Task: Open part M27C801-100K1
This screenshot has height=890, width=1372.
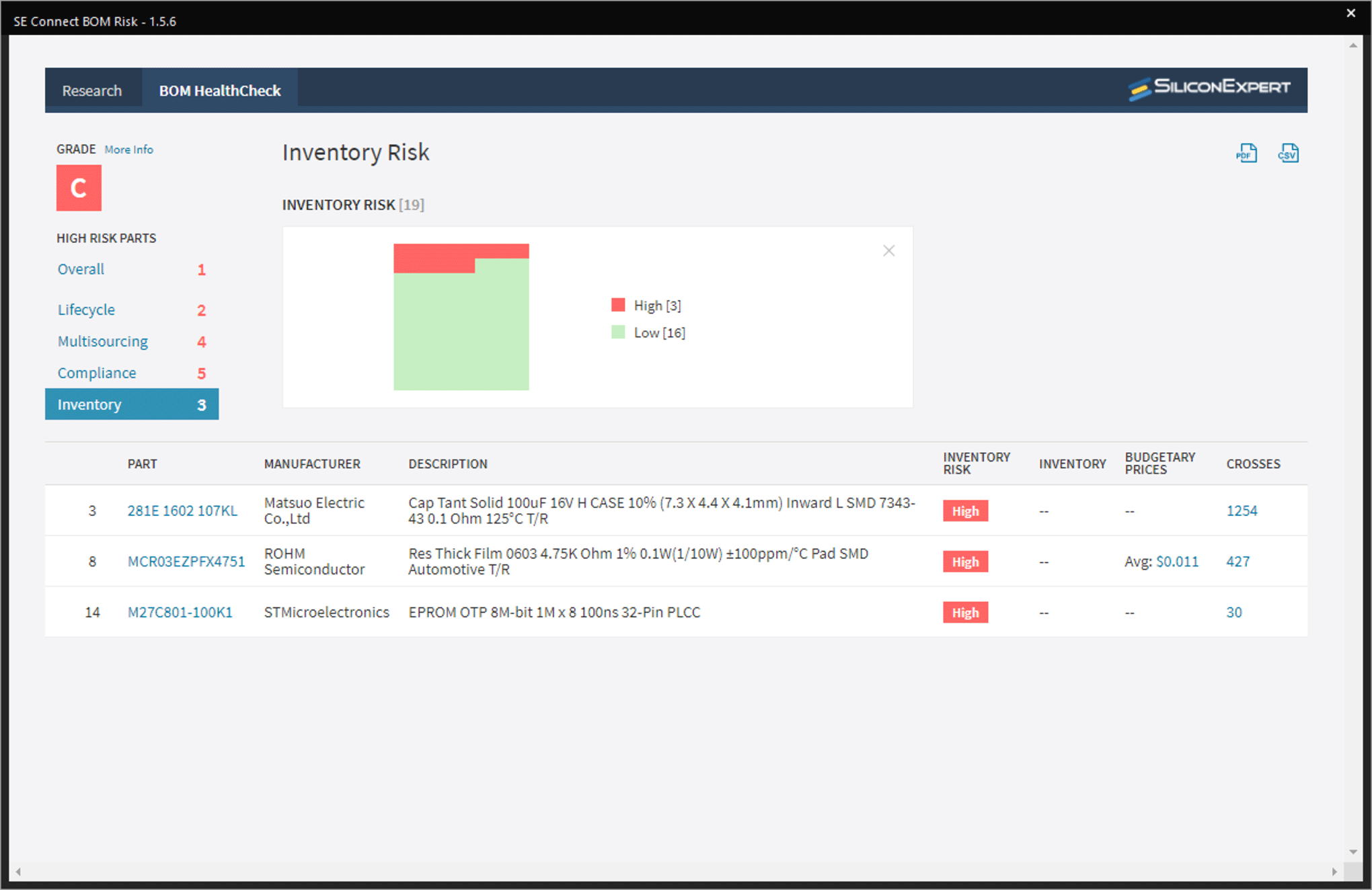Action: pyautogui.click(x=180, y=612)
